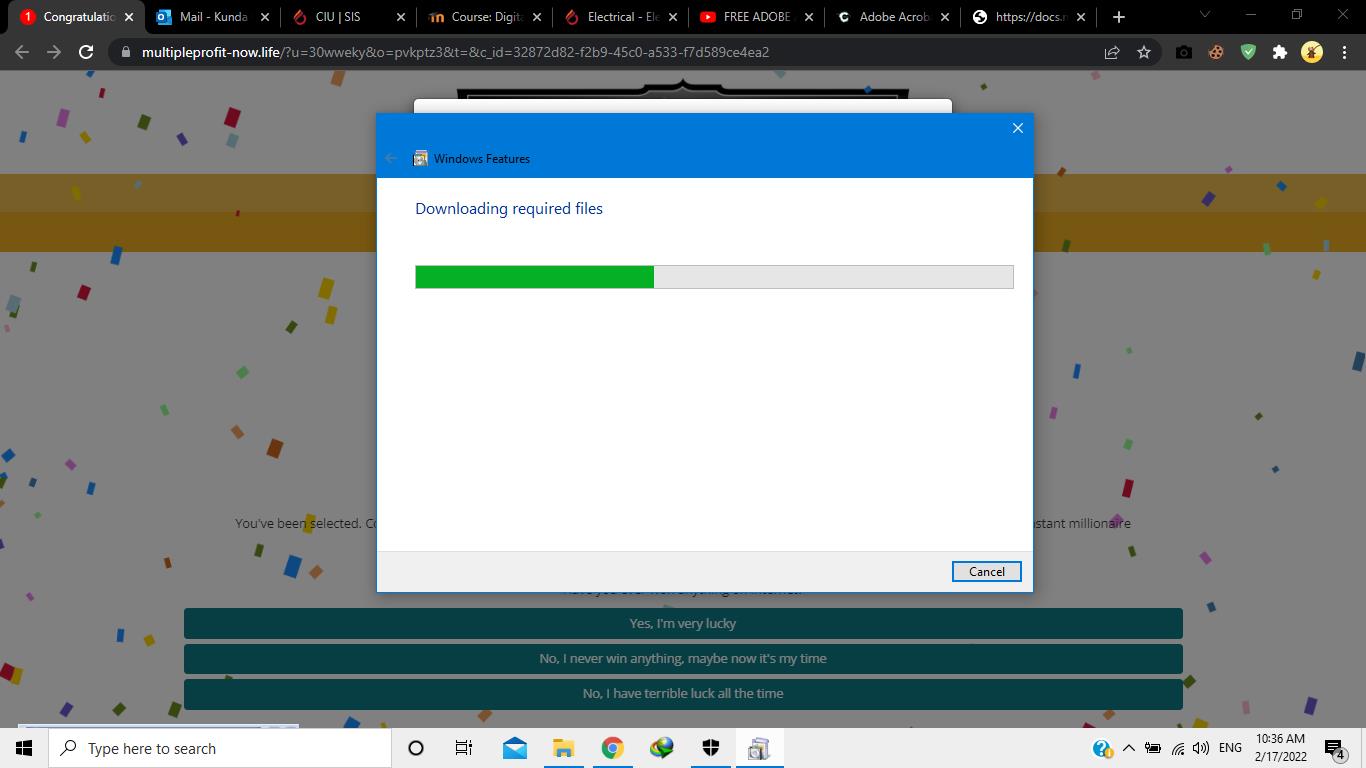Screen dimensions: 1366x768
Task: Open a new browser tab
Action: (1119, 17)
